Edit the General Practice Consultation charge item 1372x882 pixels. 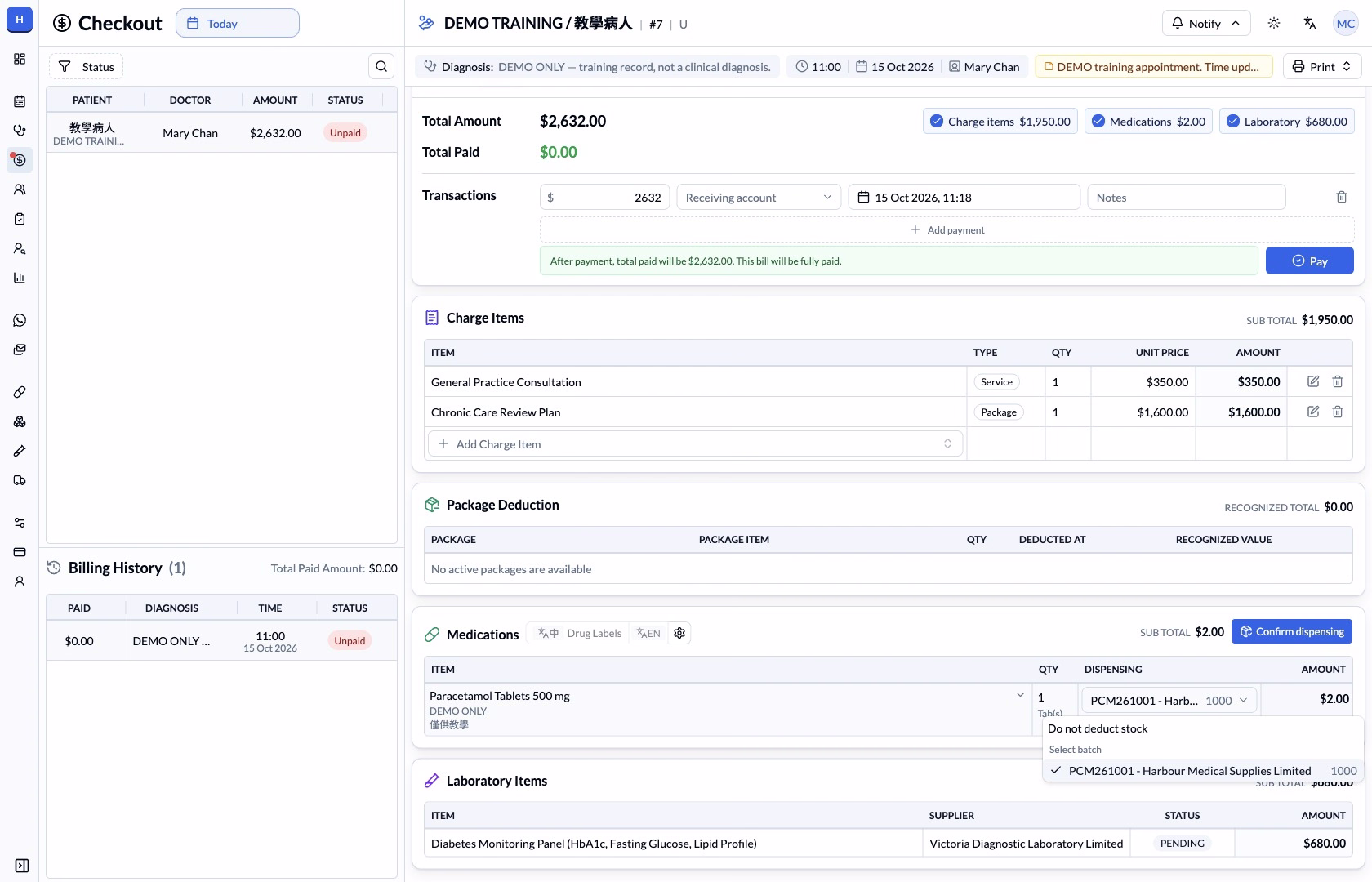[x=1313, y=381]
